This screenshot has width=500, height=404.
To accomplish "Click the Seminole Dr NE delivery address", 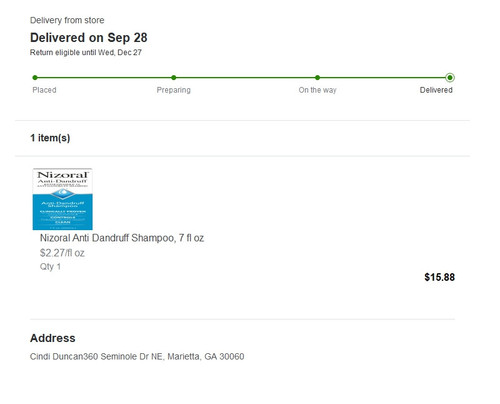I will (137, 357).
